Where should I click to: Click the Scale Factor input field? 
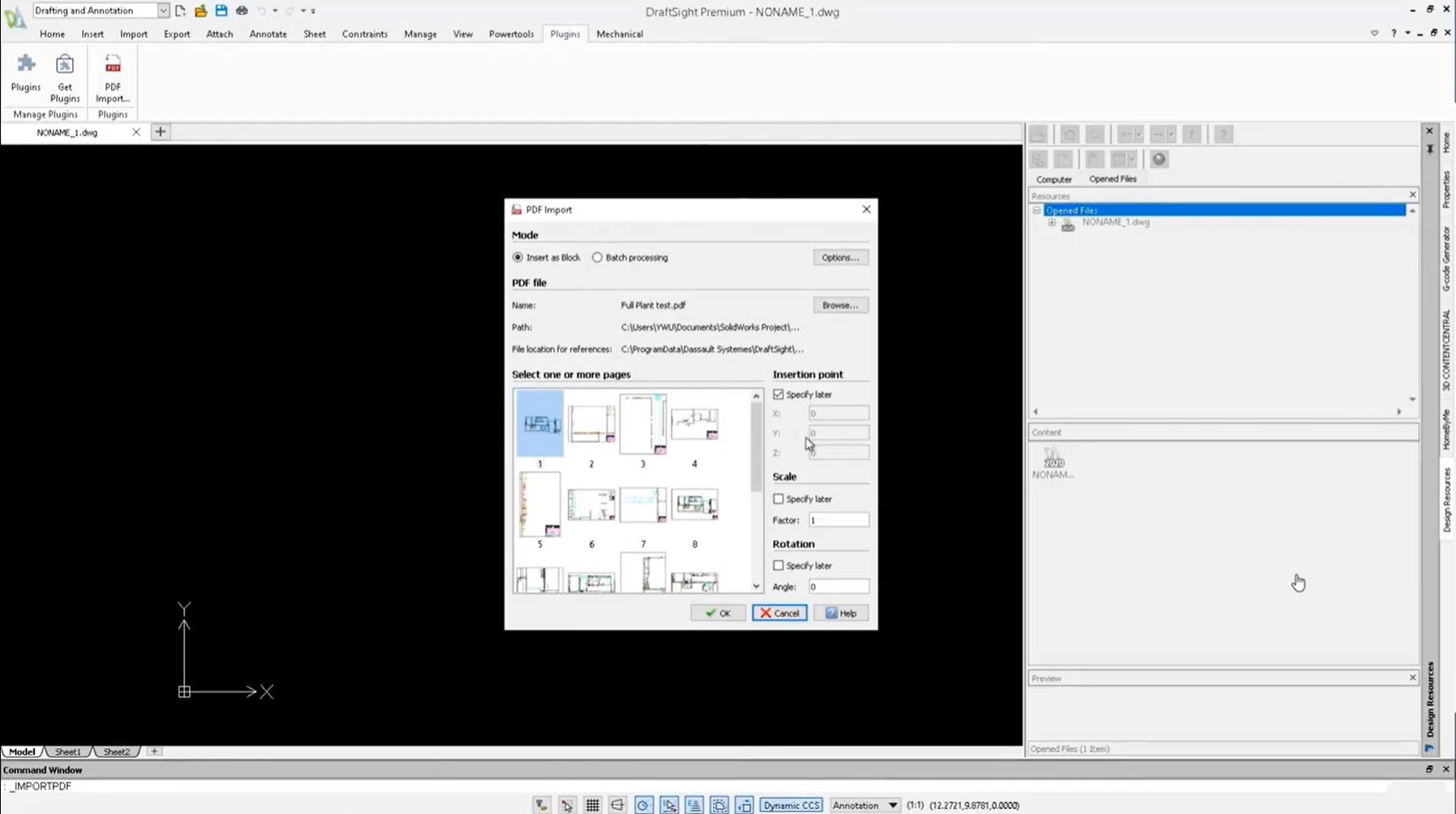coord(838,521)
